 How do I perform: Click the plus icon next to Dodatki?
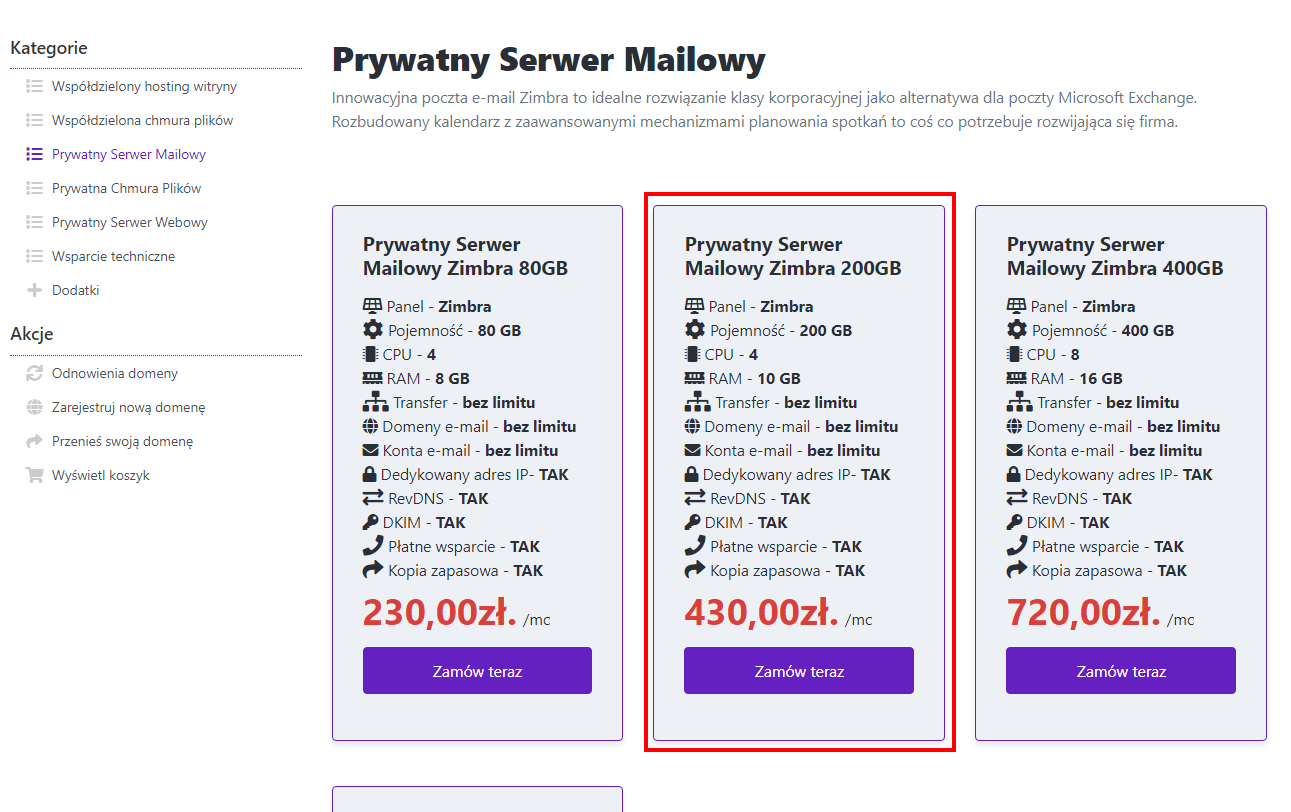34,291
